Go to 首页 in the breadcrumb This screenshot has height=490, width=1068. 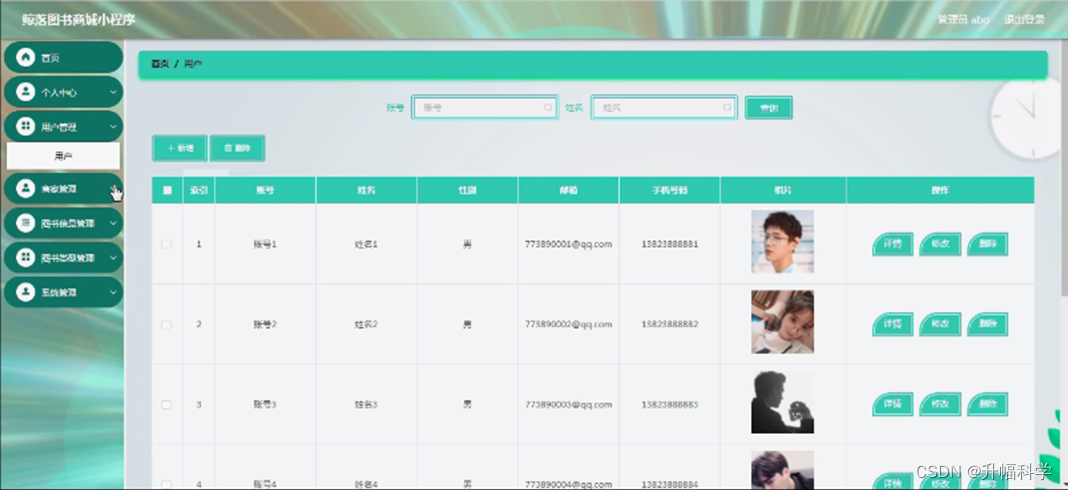click(159, 64)
